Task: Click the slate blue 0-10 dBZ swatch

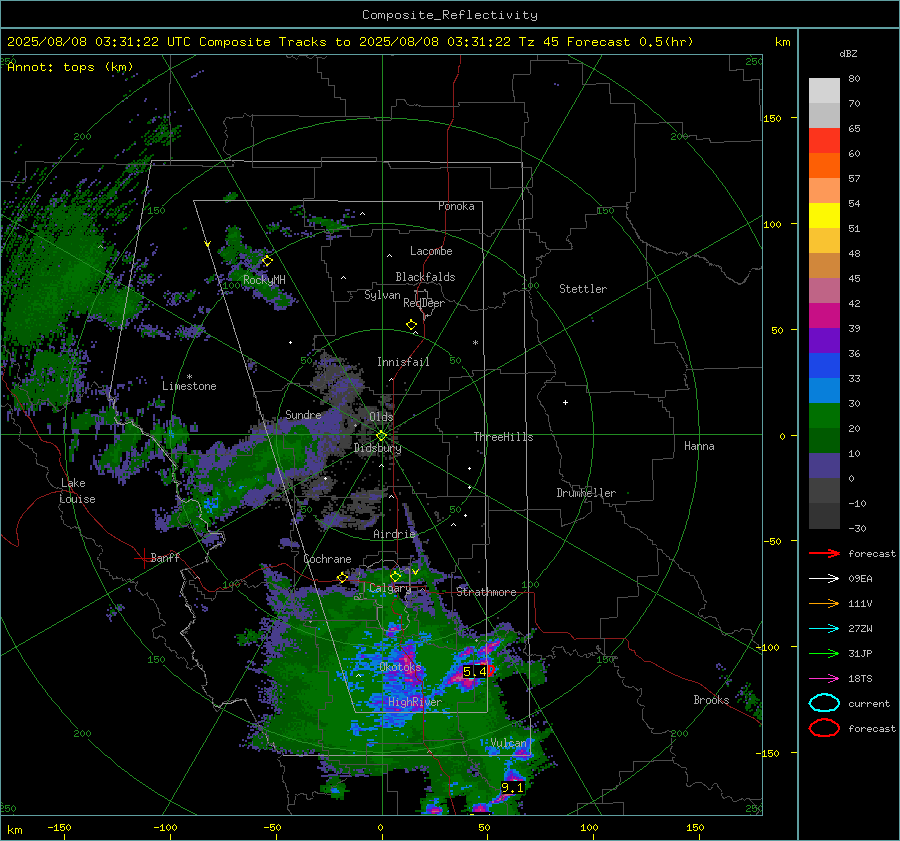Action: [824, 466]
